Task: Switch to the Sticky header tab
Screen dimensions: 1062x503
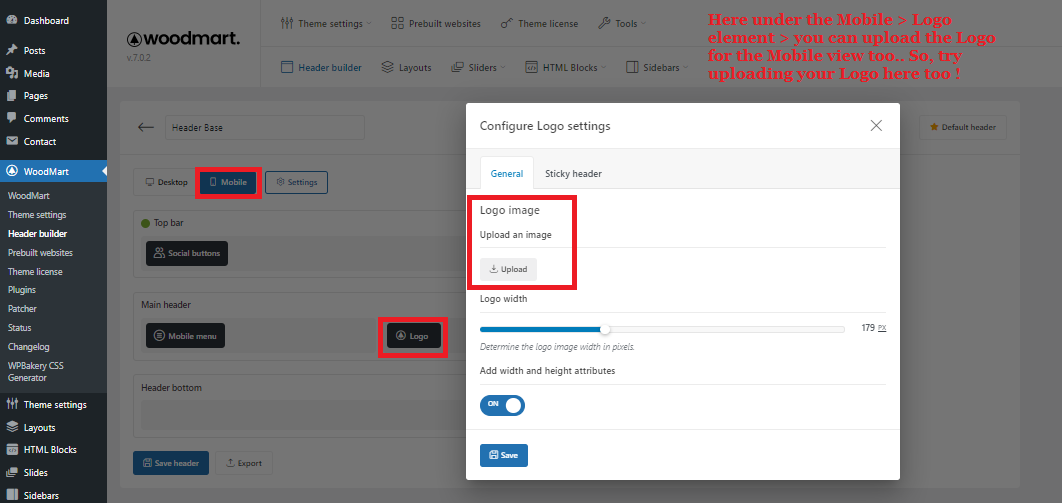Action: 573,173
